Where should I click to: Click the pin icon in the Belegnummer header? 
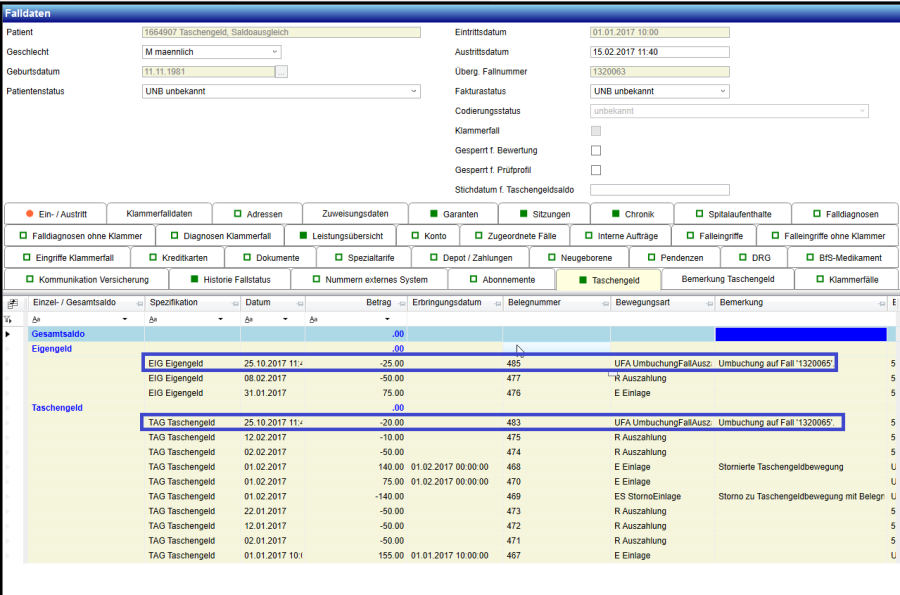[603, 302]
